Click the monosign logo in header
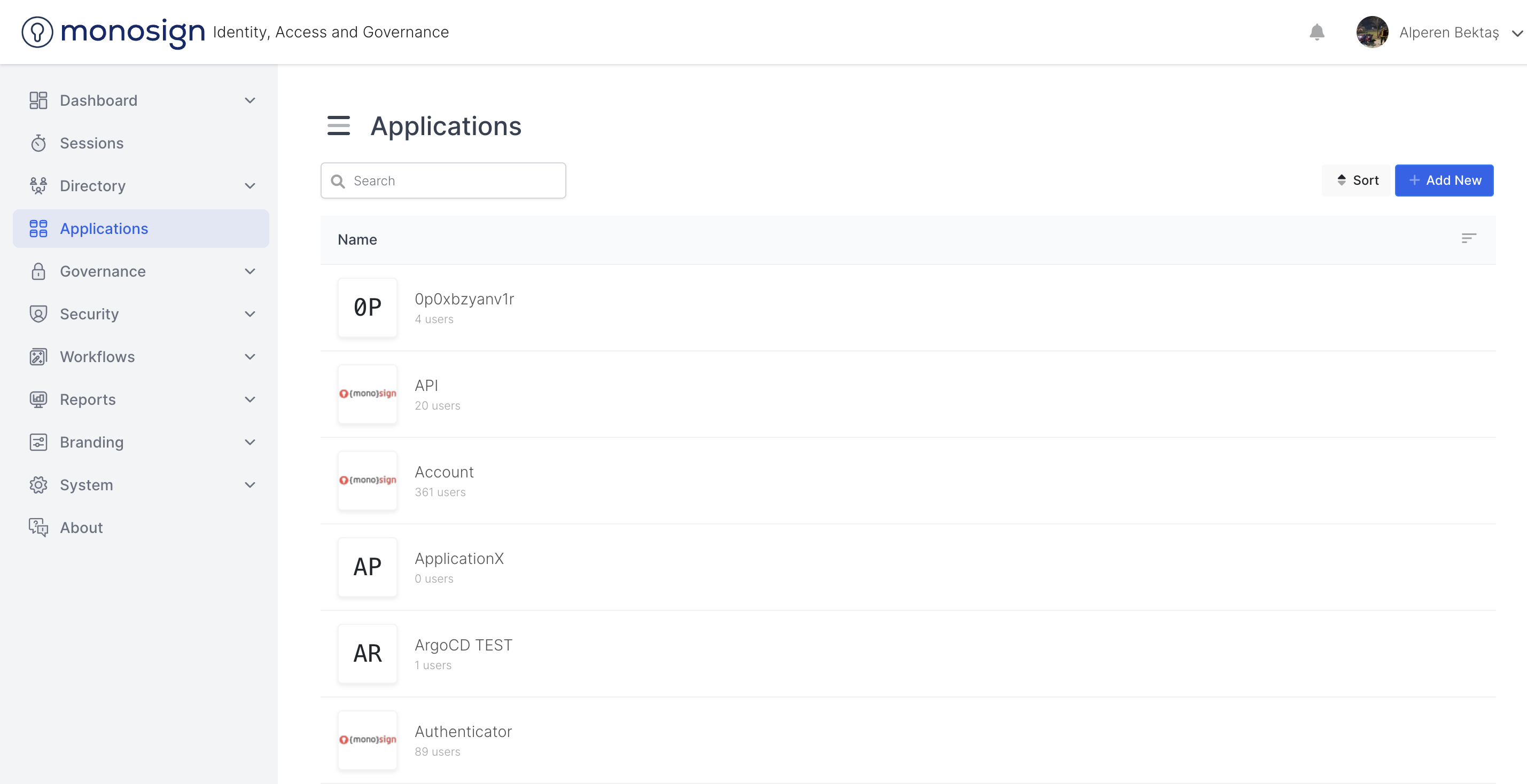Image resolution: width=1527 pixels, height=784 pixels. pyautogui.click(x=114, y=32)
